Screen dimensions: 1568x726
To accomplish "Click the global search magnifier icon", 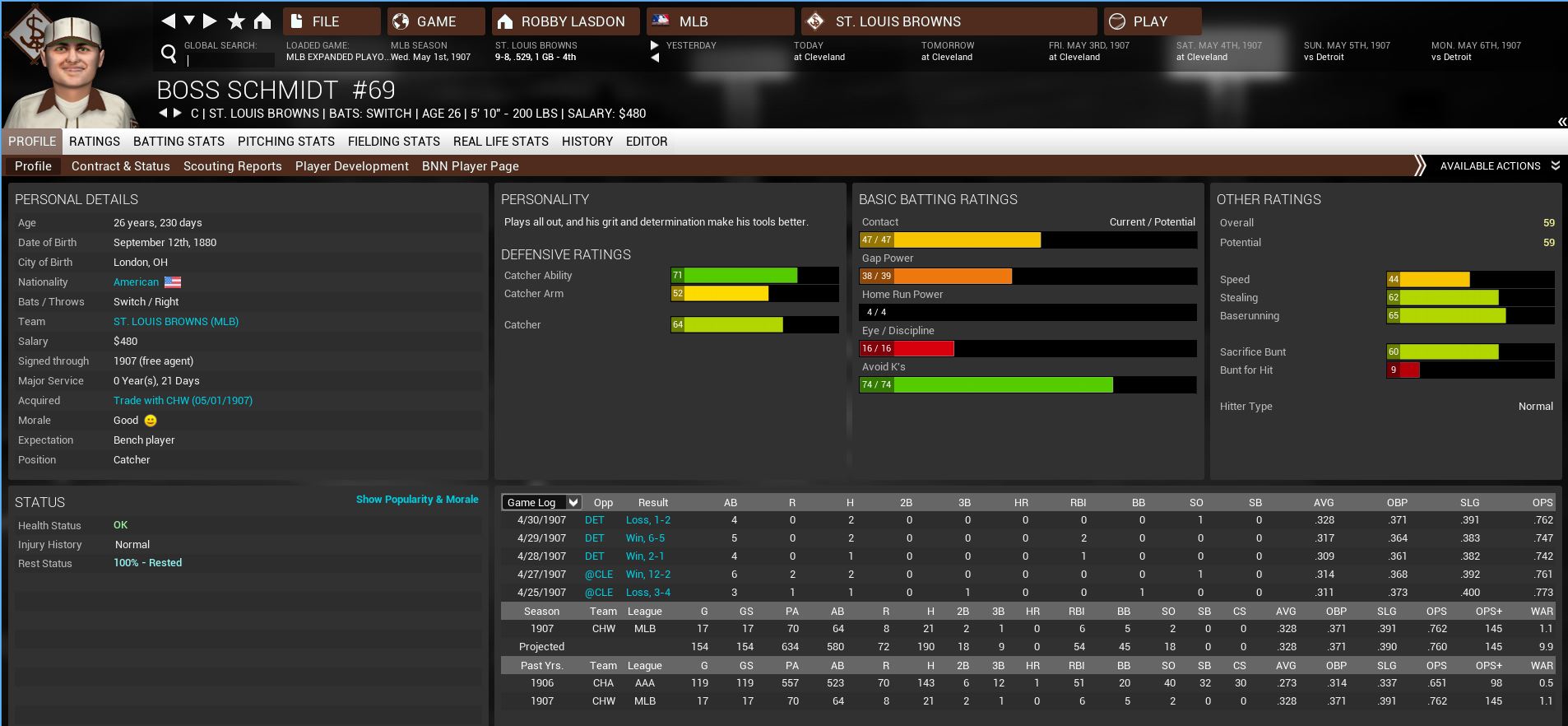I will [169, 54].
